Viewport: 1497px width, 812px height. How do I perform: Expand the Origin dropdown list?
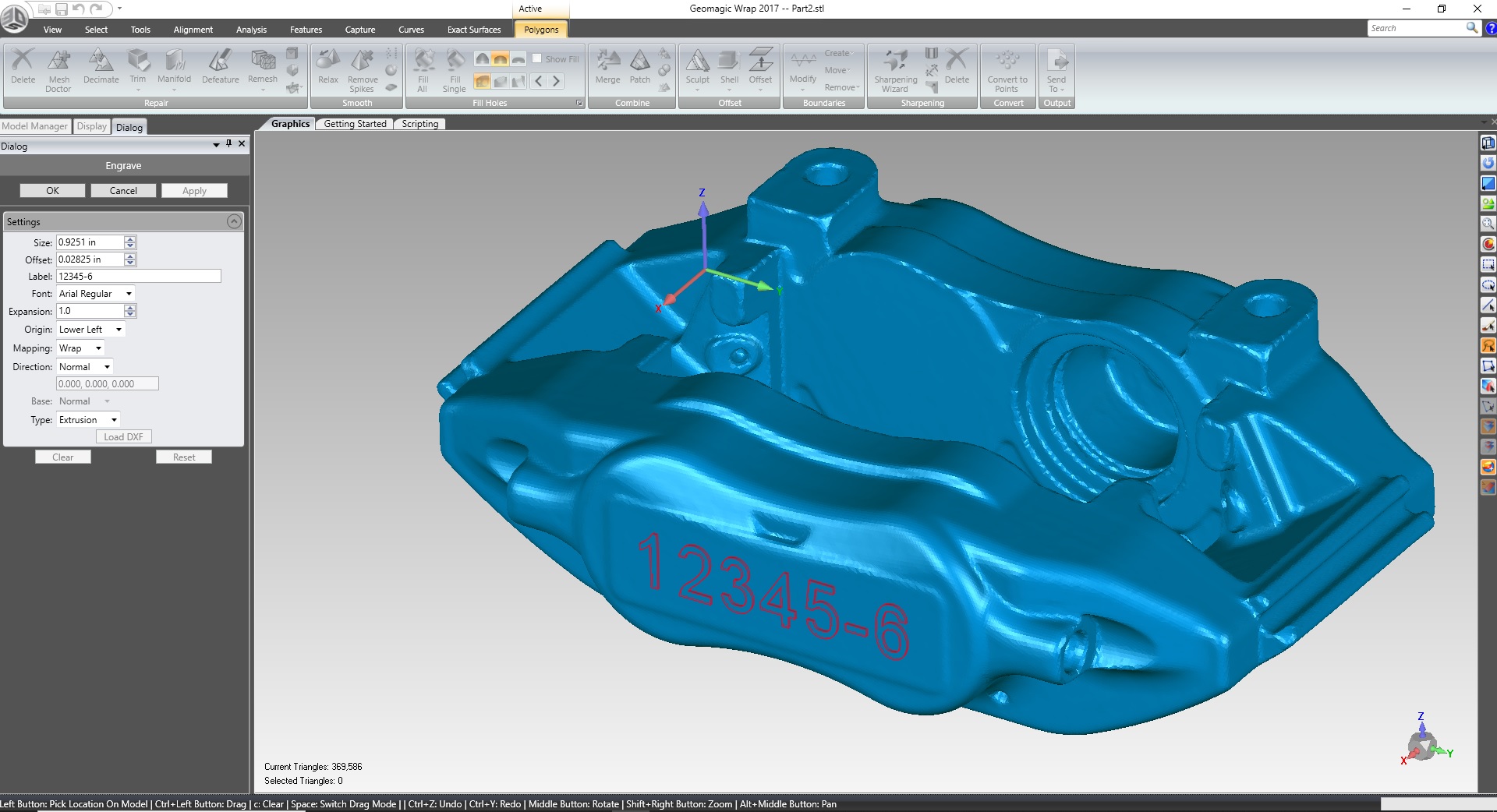(x=119, y=330)
